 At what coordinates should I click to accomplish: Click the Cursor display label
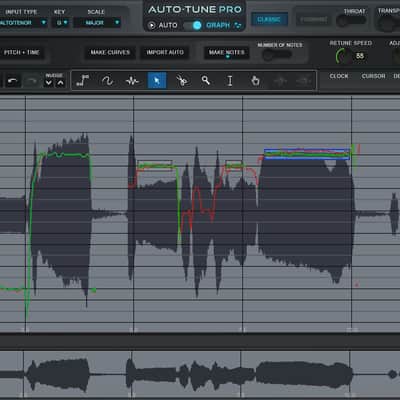[373, 76]
